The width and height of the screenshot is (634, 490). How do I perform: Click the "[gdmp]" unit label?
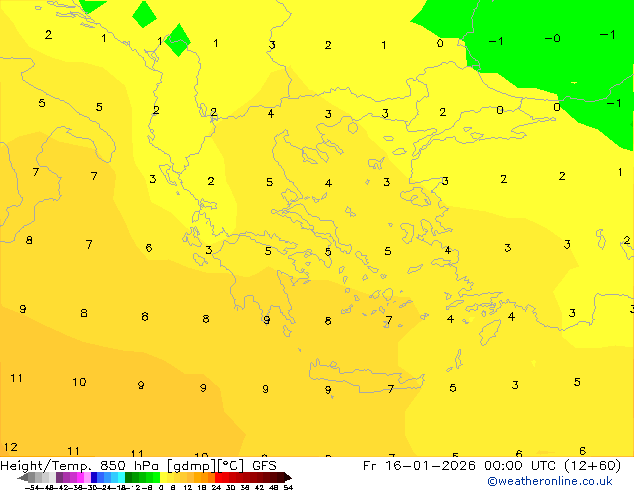pyautogui.click(x=192, y=466)
